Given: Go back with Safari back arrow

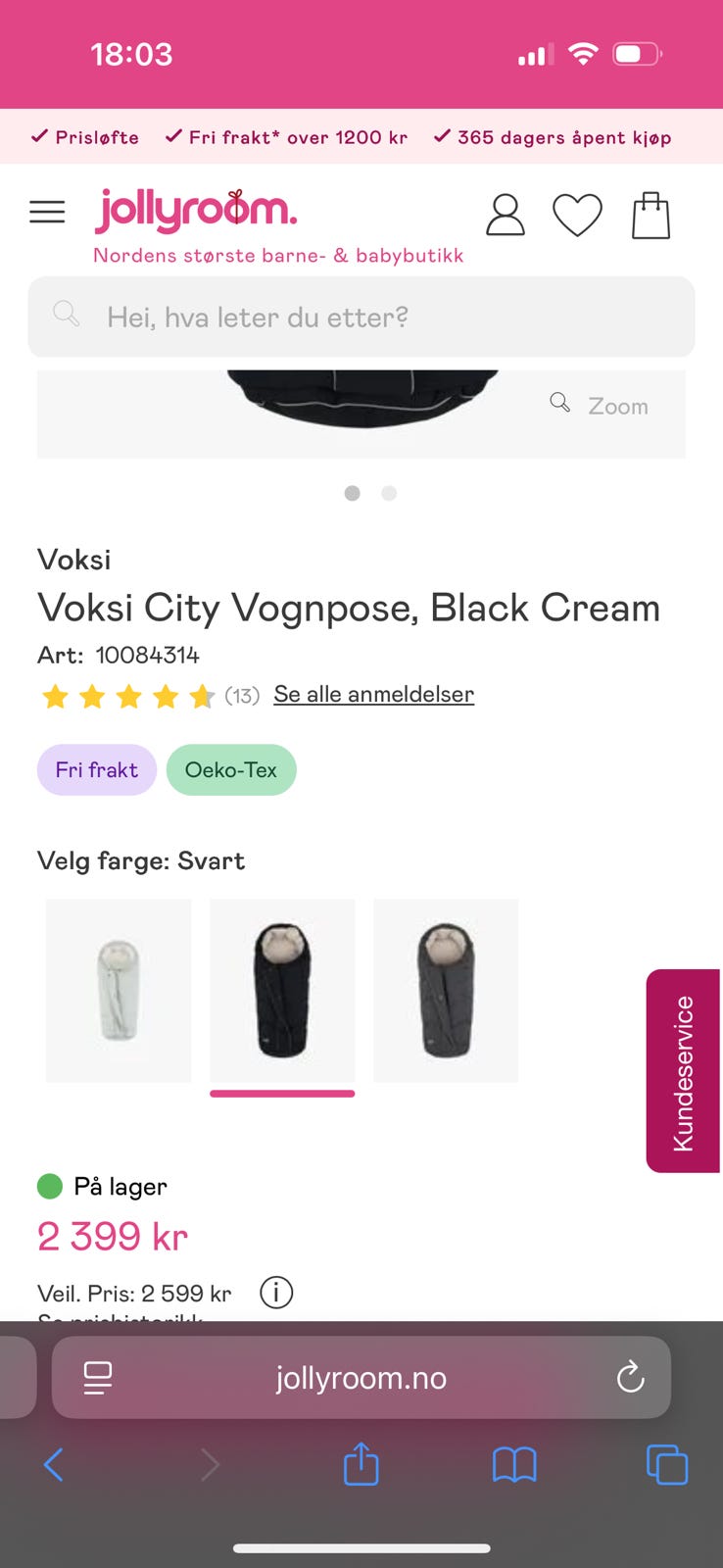Looking at the screenshot, I should (54, 1465).
